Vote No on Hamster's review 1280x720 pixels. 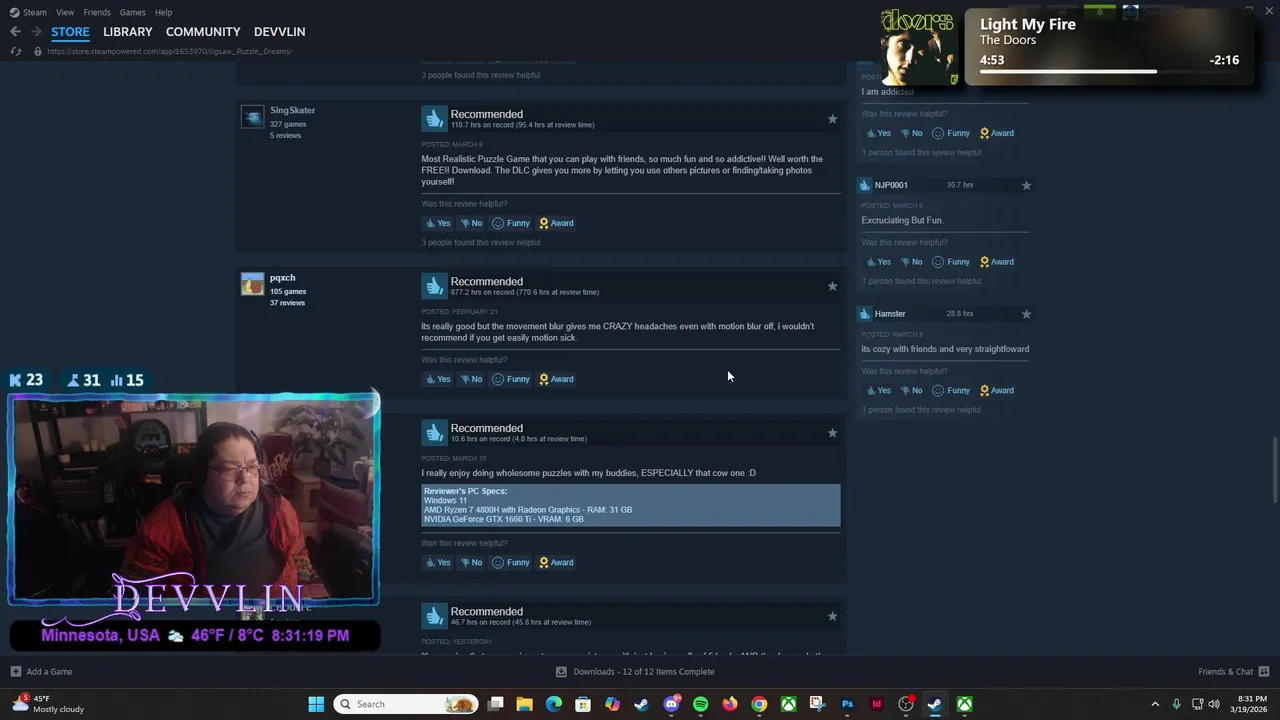(x=911, y=390)
